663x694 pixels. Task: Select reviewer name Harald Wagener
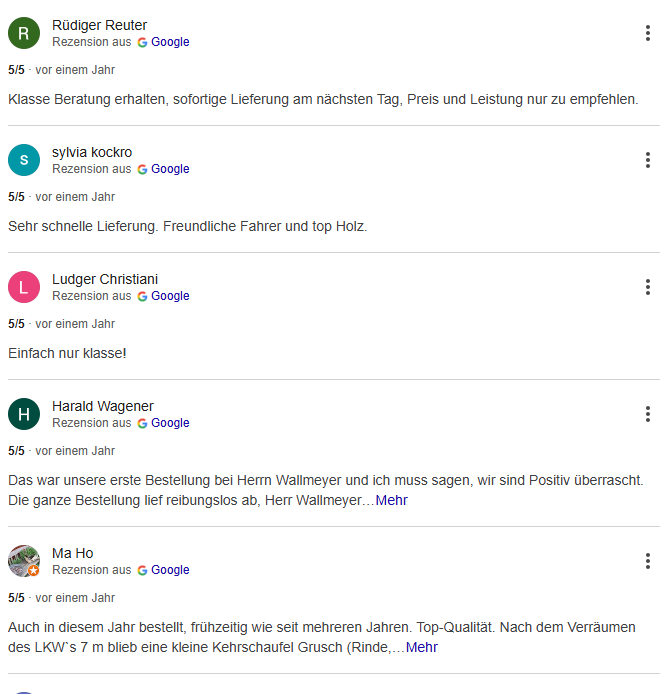pyautogui.click(x=103, y=406)
